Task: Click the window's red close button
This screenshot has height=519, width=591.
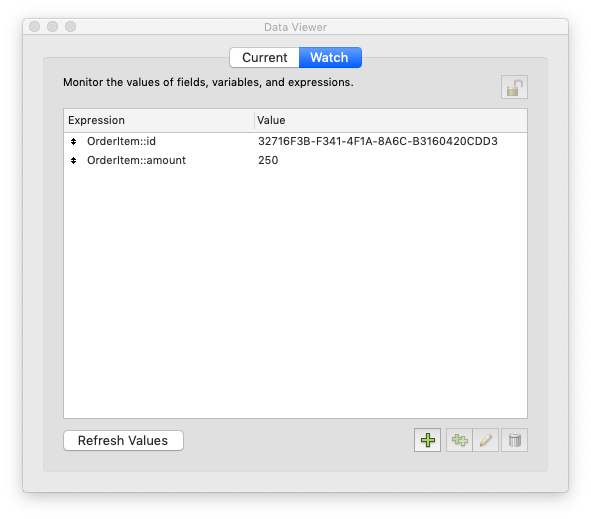Action: 35,27
